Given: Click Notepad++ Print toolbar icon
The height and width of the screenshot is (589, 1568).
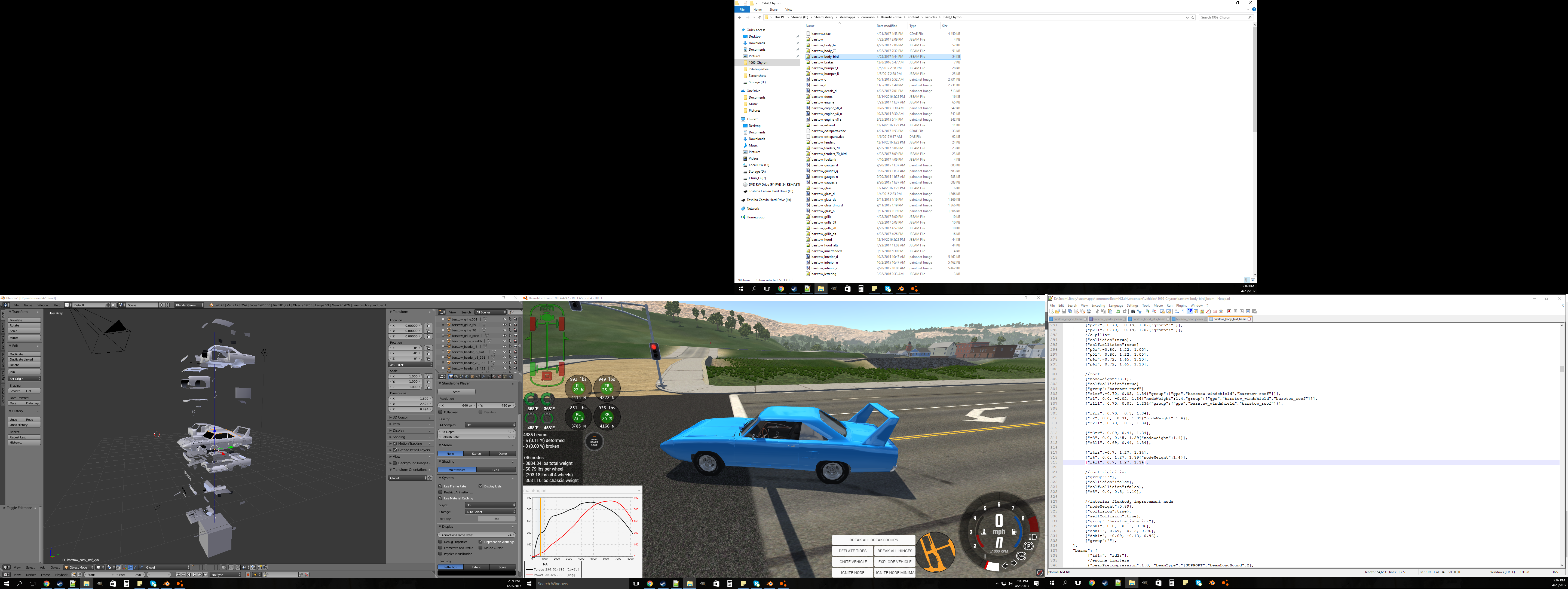Looking at the screenshot, I should point(1089,311).
